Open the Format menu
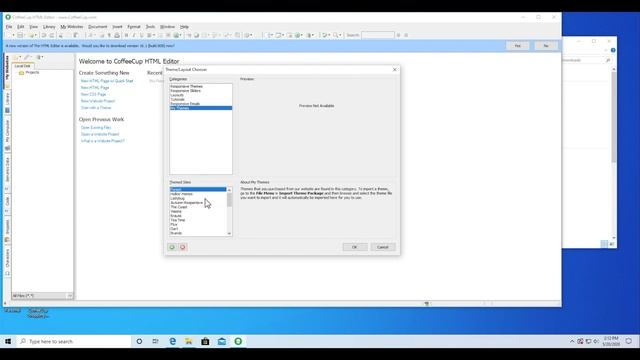This screenshot has height=360, width=640. tap(134, 27)
